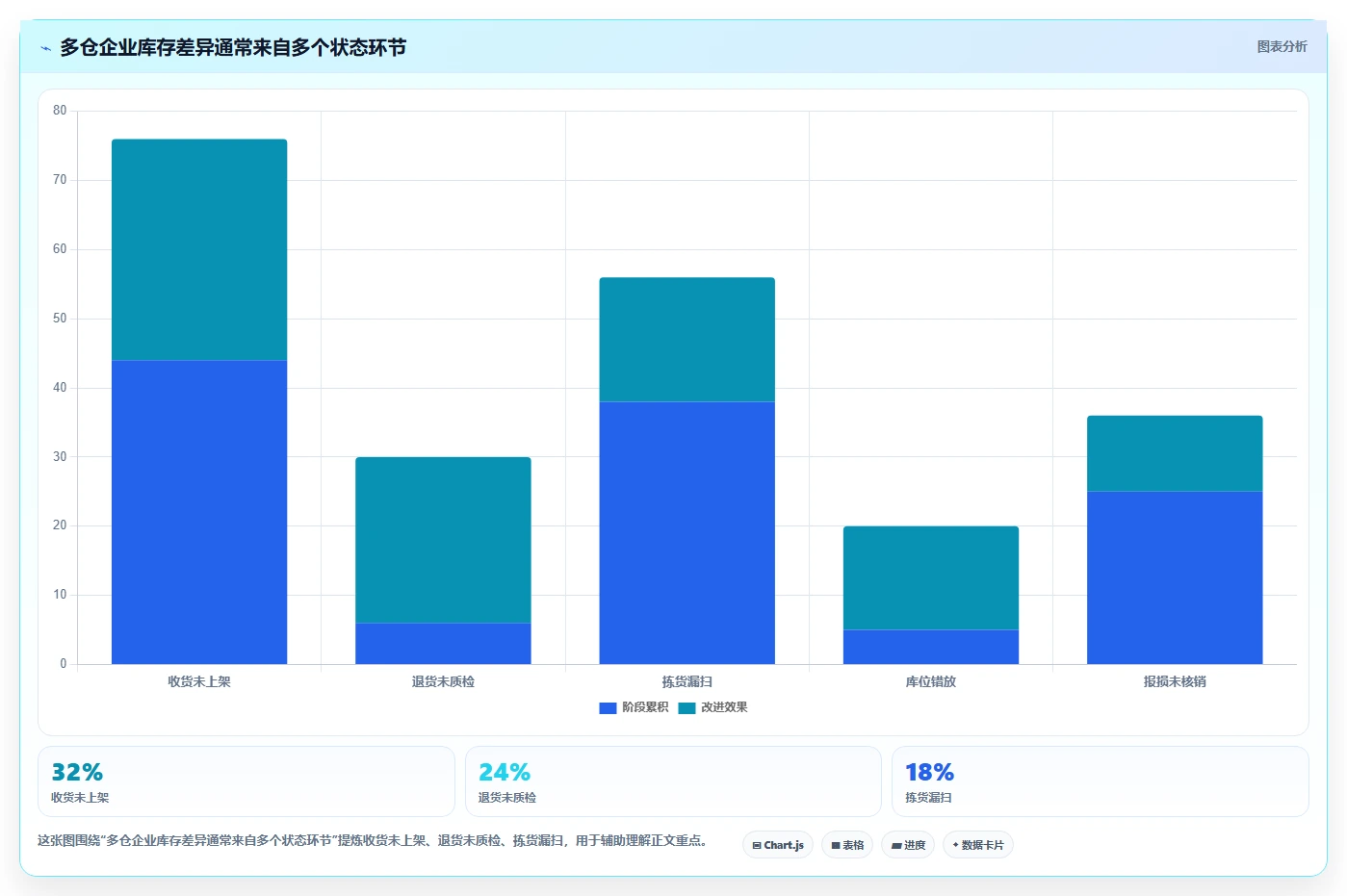Open the 24% 退货未质检 data card
Screen dimensions: 1347x896
click(673, 781)
